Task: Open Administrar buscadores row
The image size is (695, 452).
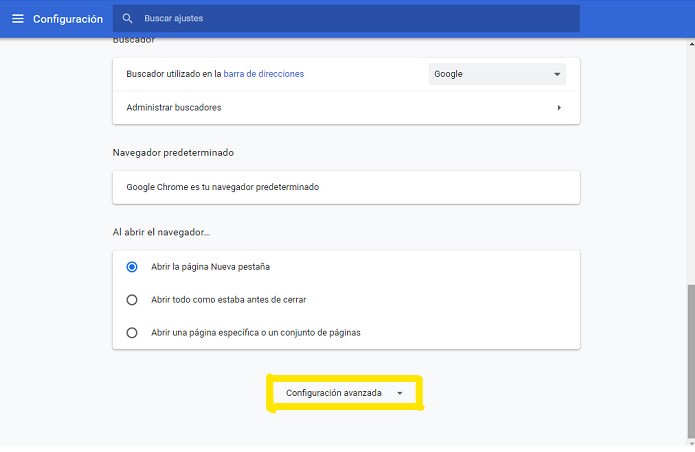Action: [346, 108]
